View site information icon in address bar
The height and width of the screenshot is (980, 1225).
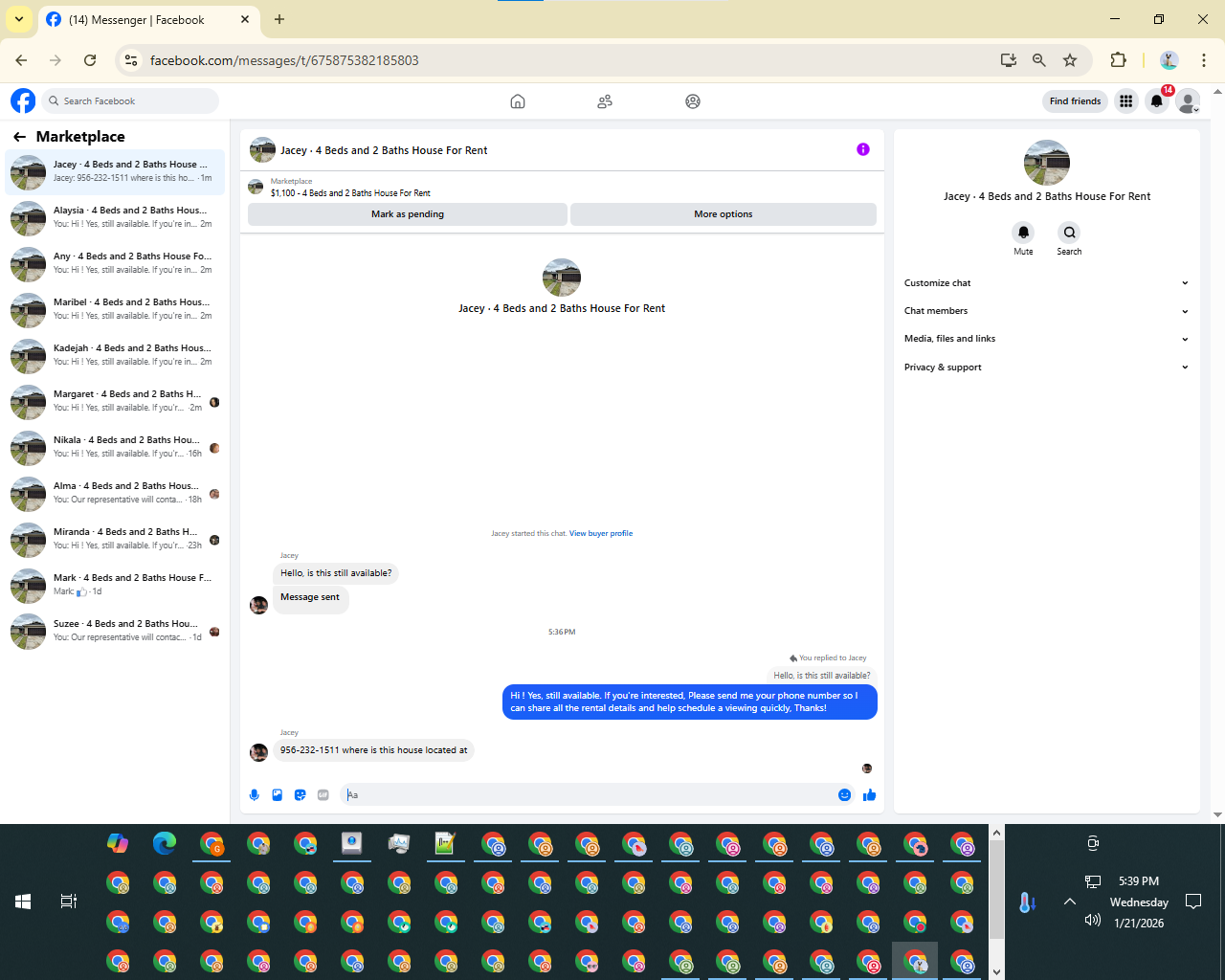tap(132, 60)
